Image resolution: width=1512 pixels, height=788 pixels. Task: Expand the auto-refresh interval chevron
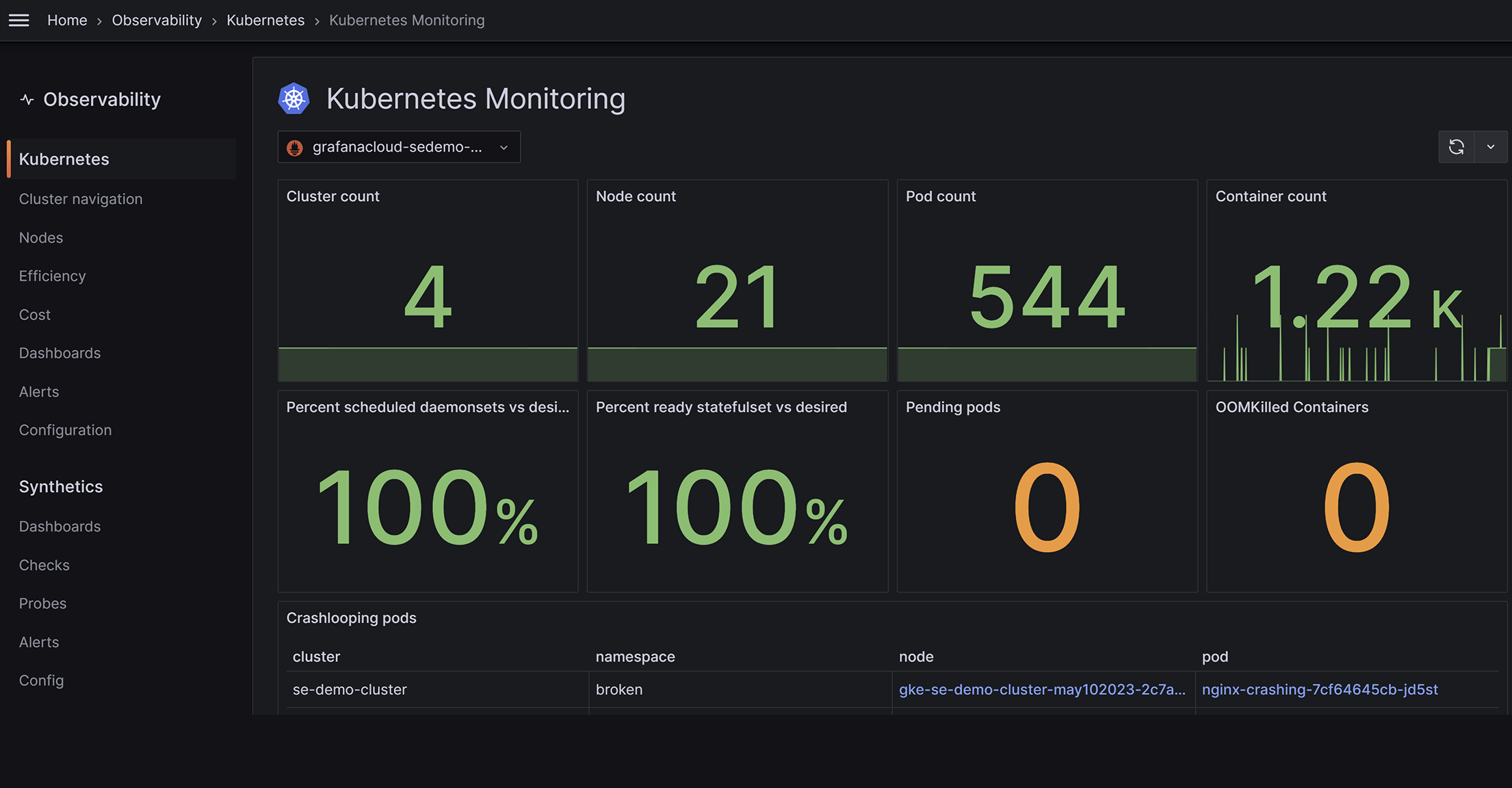(x=1491, y=146)
